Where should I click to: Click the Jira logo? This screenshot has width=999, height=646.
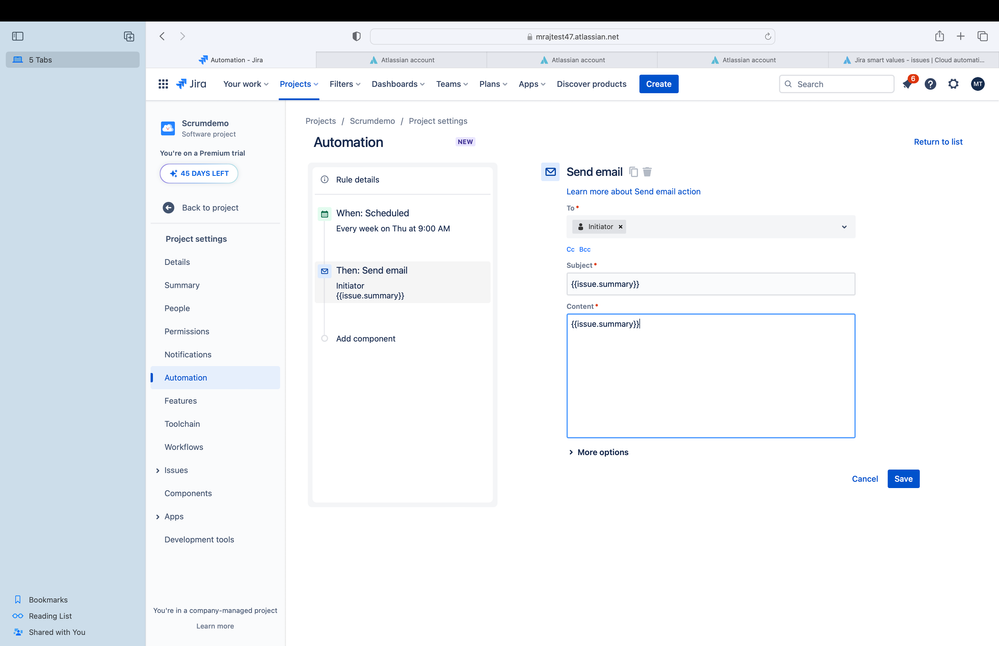[x=191, y=84]
